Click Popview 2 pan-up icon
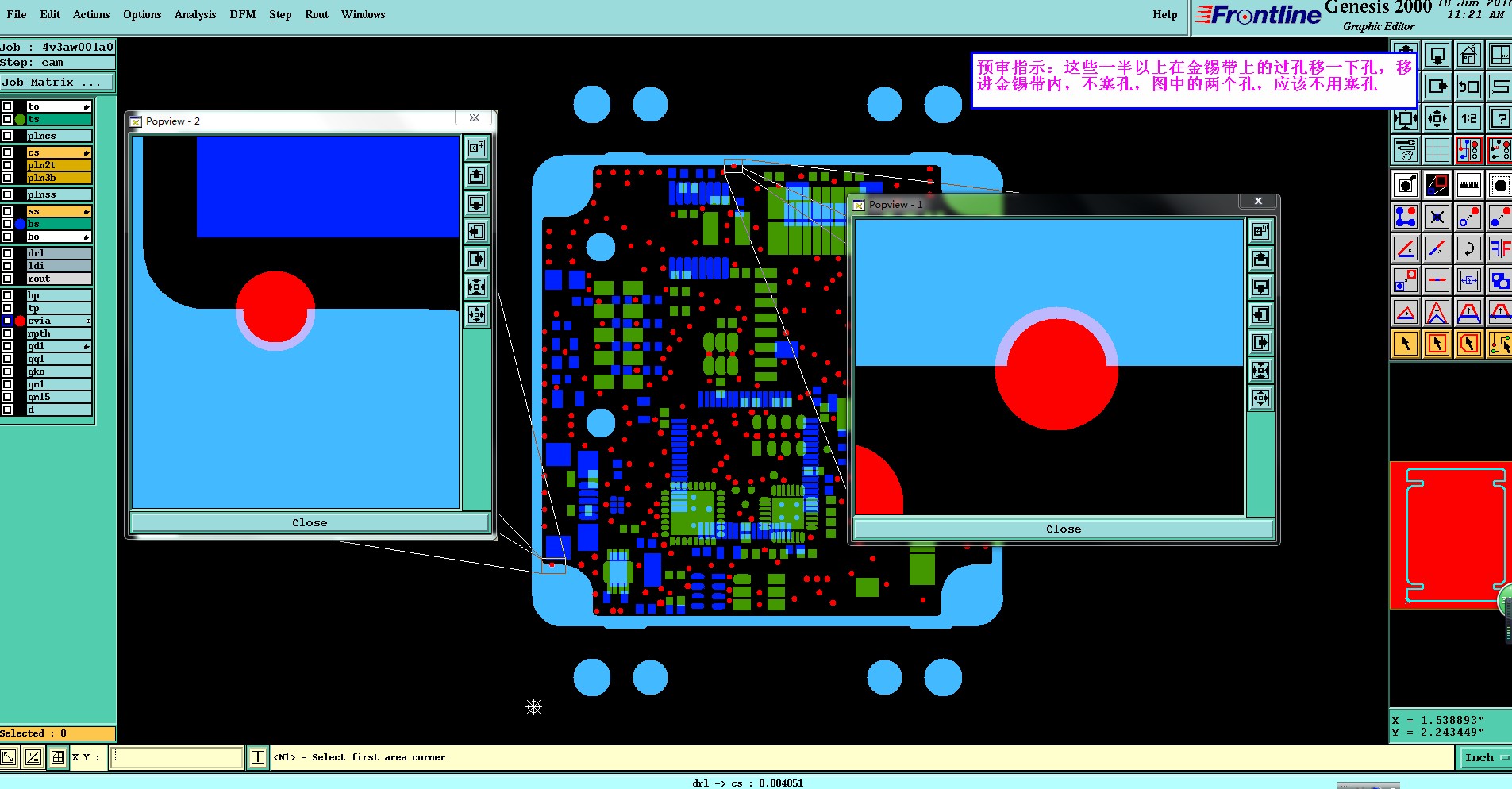Viewport: 1512px width, 789px height. click(476, 175)
